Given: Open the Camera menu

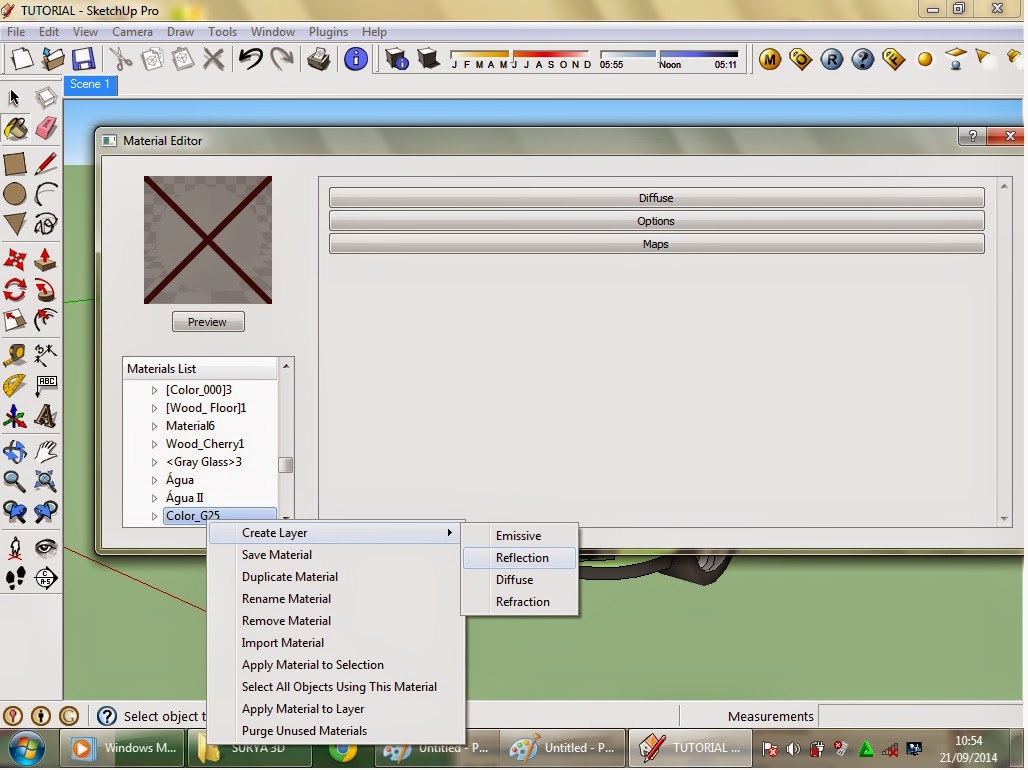Looking at the screenshot, I should (x=132, y=31).
